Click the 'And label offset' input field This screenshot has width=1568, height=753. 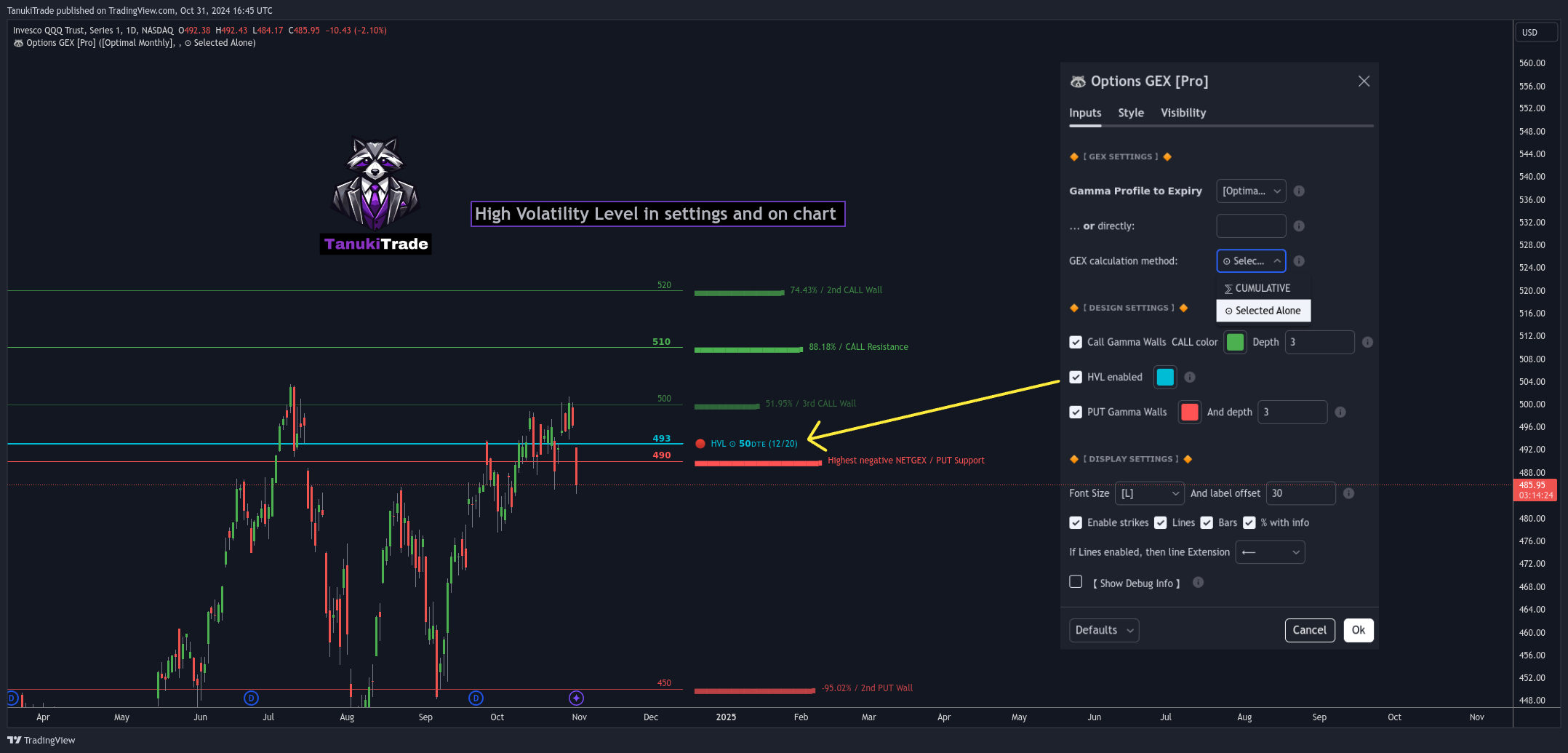click(x=1301, y=493)
